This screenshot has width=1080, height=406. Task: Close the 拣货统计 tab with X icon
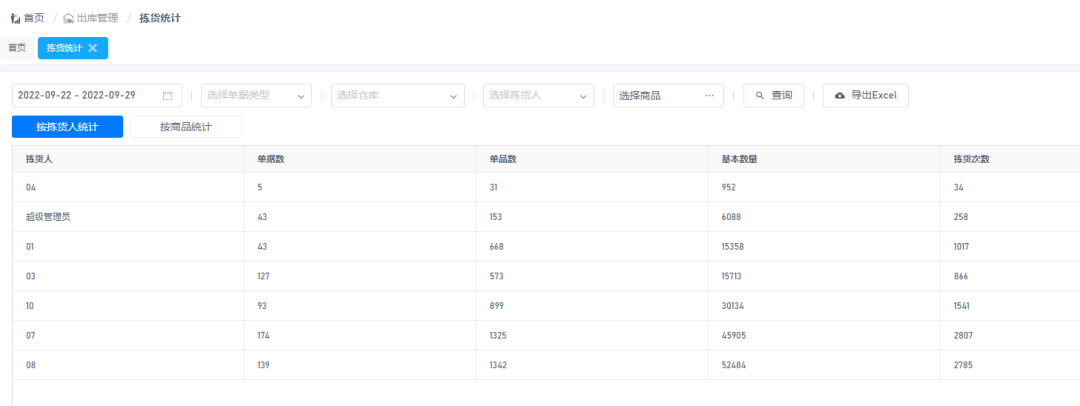coord(93,48)
